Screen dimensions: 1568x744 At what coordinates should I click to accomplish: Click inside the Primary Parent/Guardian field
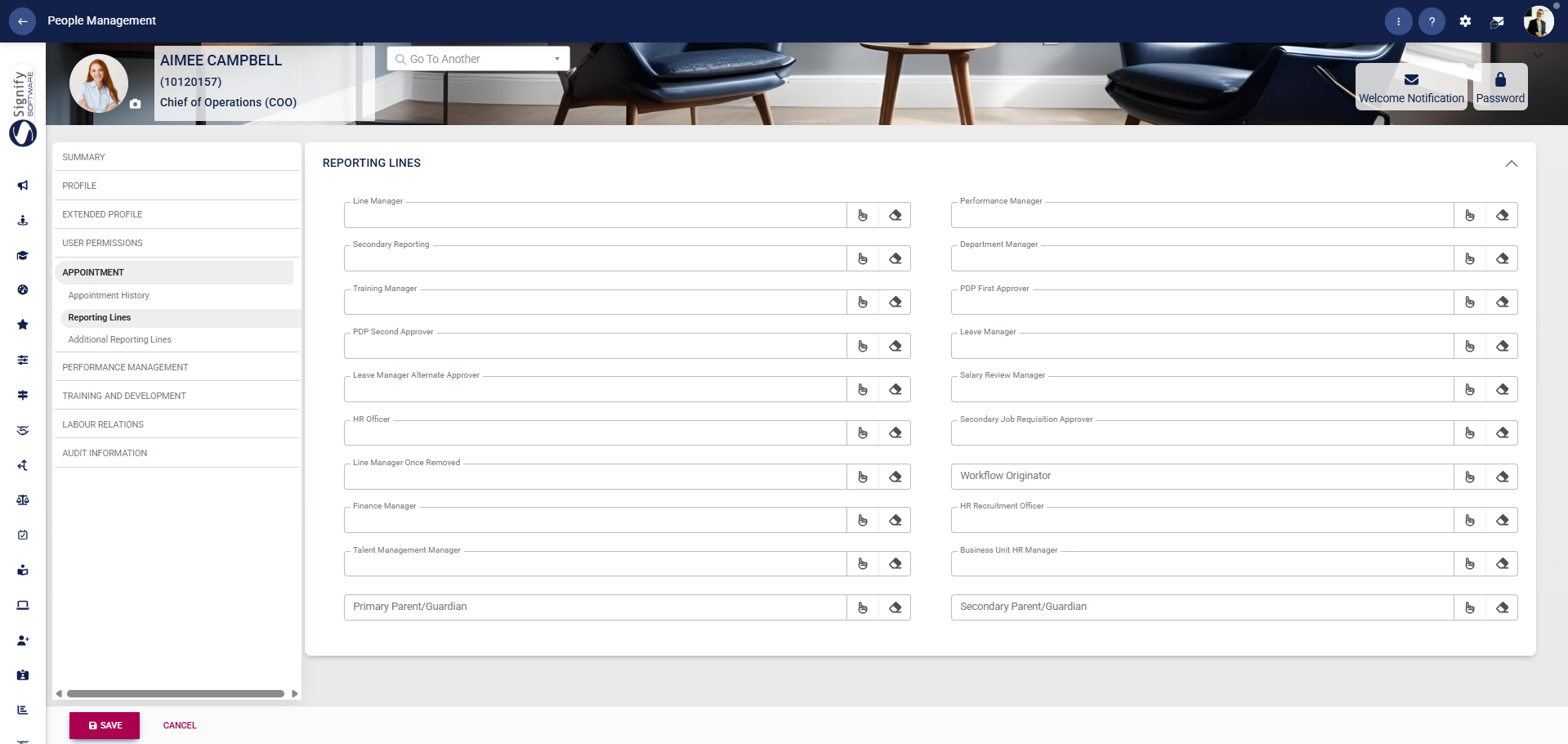572,607
